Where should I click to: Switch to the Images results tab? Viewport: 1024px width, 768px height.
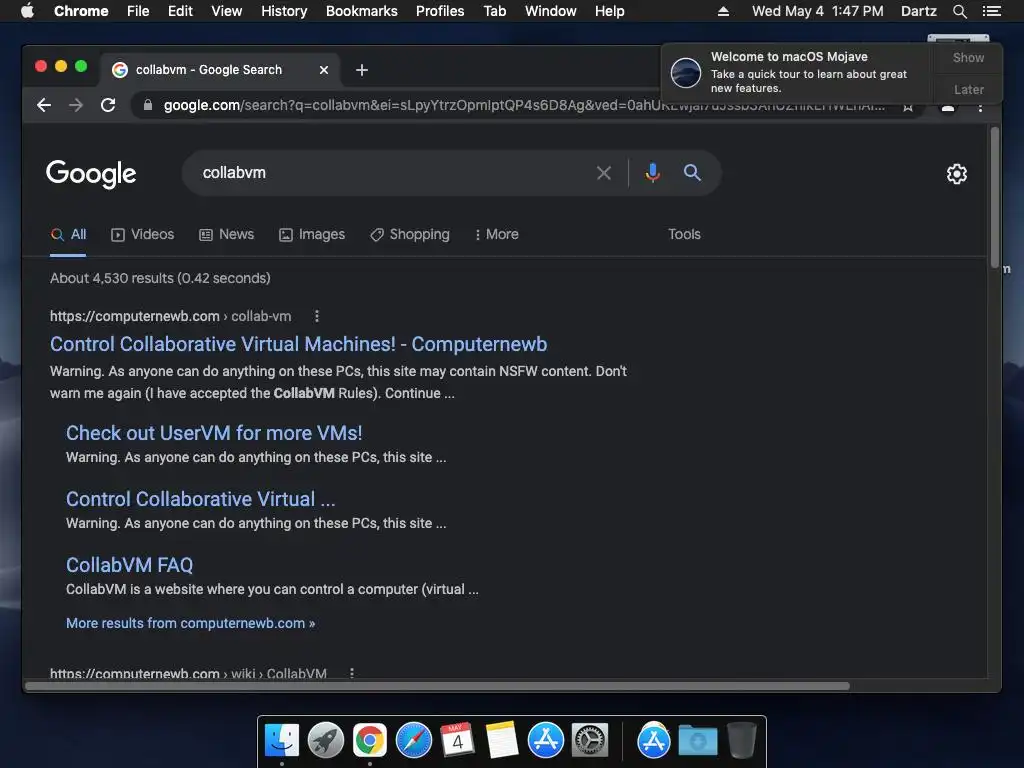pos(312,234)
